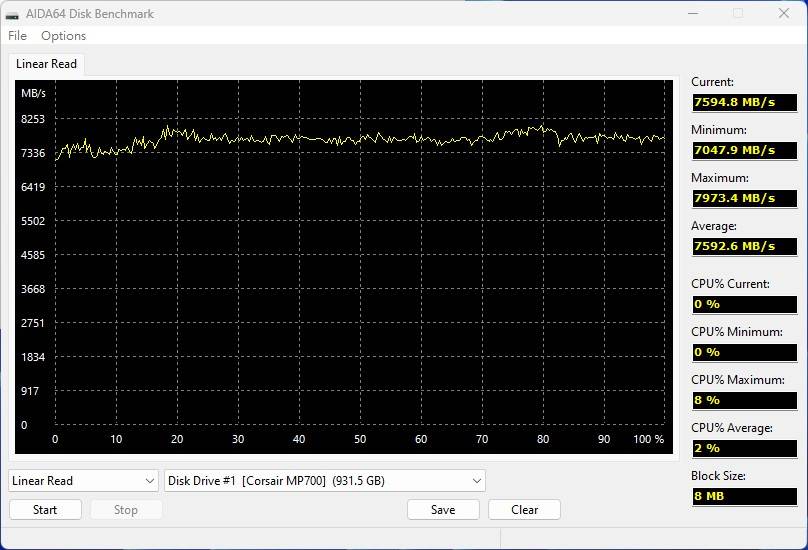Click the 8253 label on the graph axis

[x=33, y=119]
